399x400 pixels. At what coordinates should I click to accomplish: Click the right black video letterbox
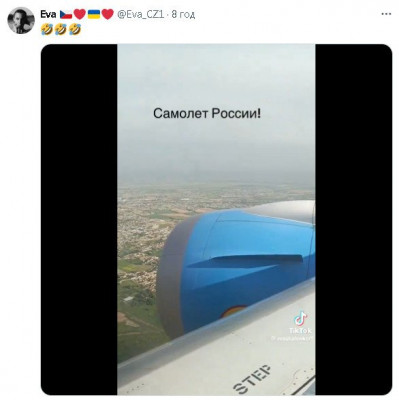click(x=354, y=219)
